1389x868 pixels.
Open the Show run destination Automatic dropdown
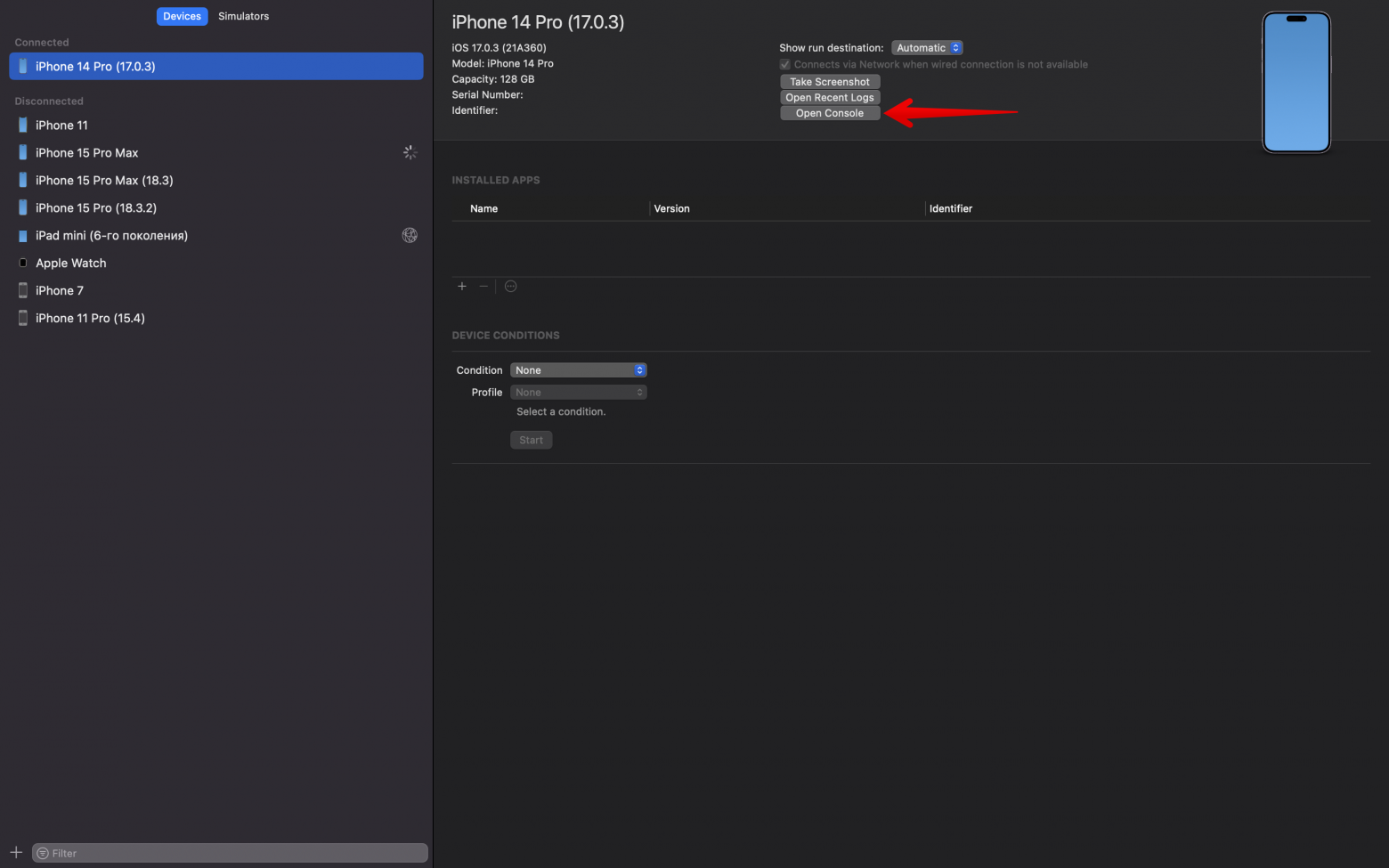[x=927, y=47]
